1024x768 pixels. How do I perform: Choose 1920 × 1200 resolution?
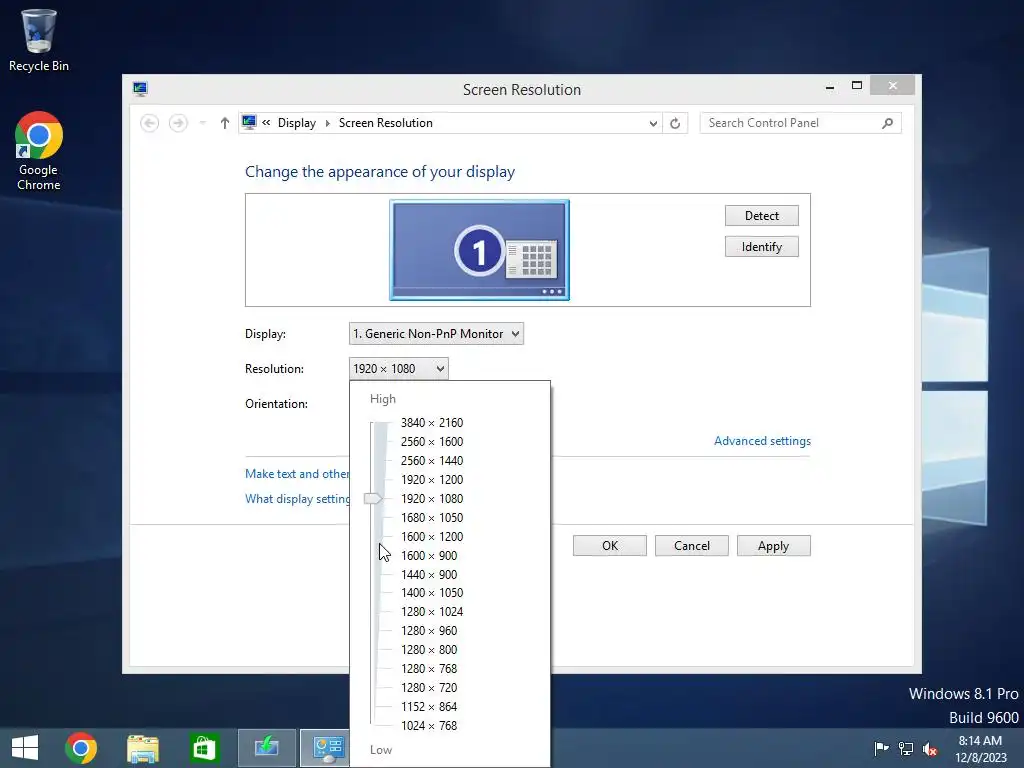point(432,480)
